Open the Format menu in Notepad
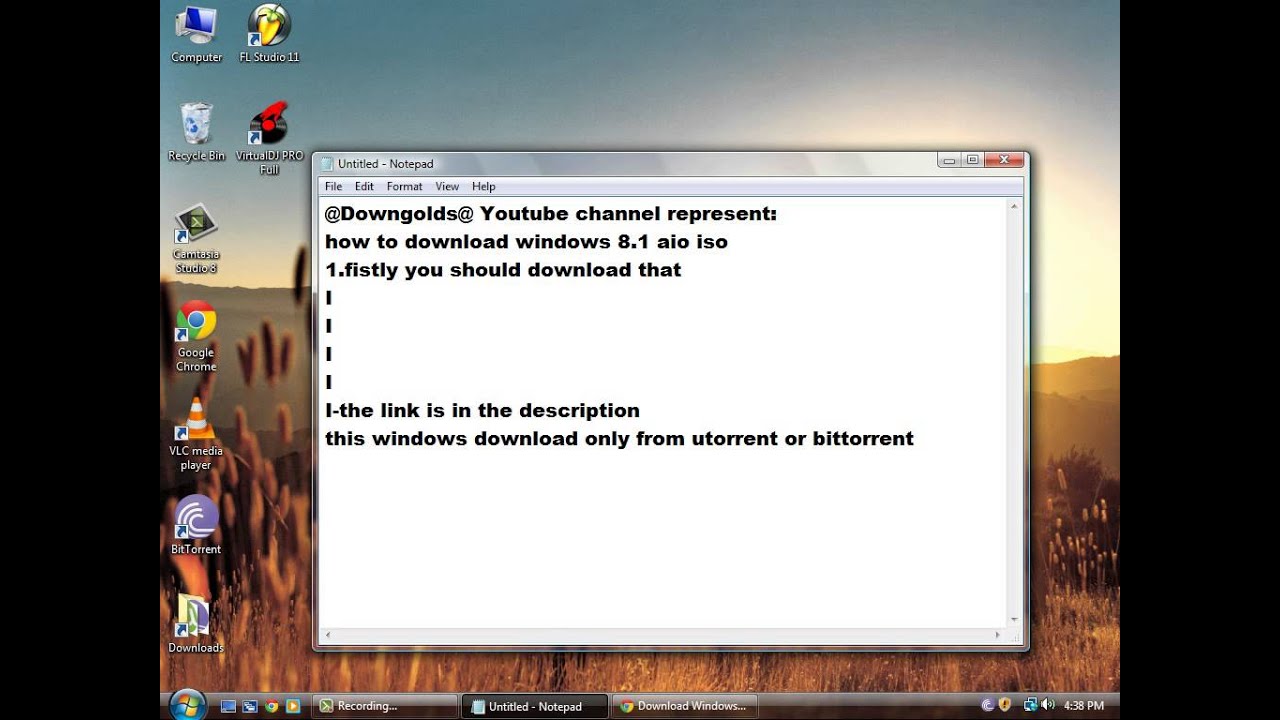Screen dimensions: 1280x720 coord(405,186)
